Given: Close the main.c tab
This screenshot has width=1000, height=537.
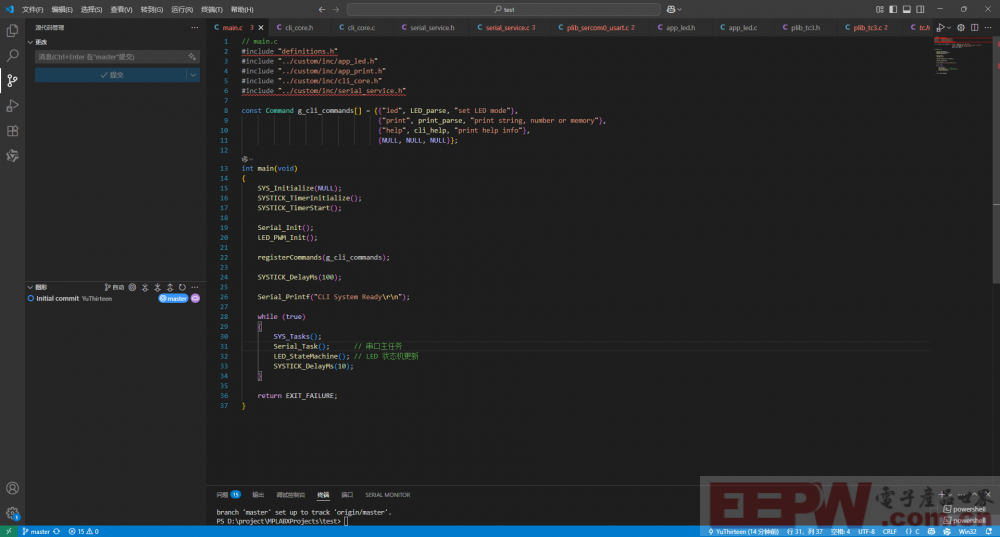Looking at the screenshot, I should click(261, 27).
